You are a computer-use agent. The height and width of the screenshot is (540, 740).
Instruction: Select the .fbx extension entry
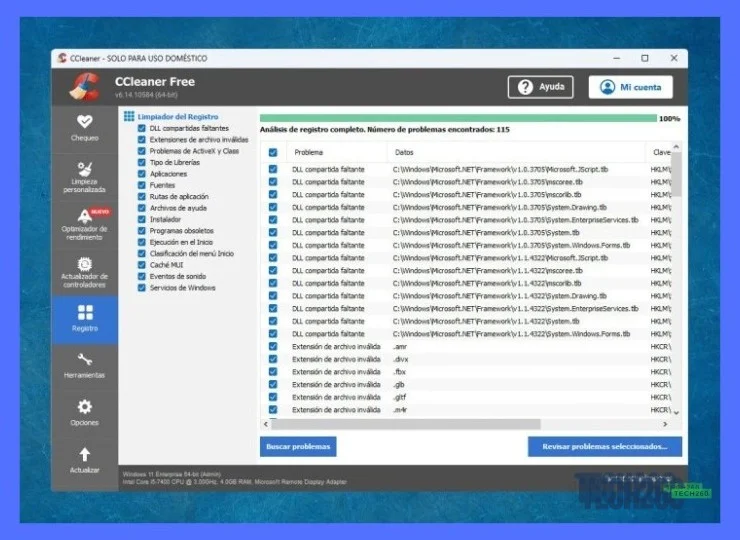coord(399,371)
